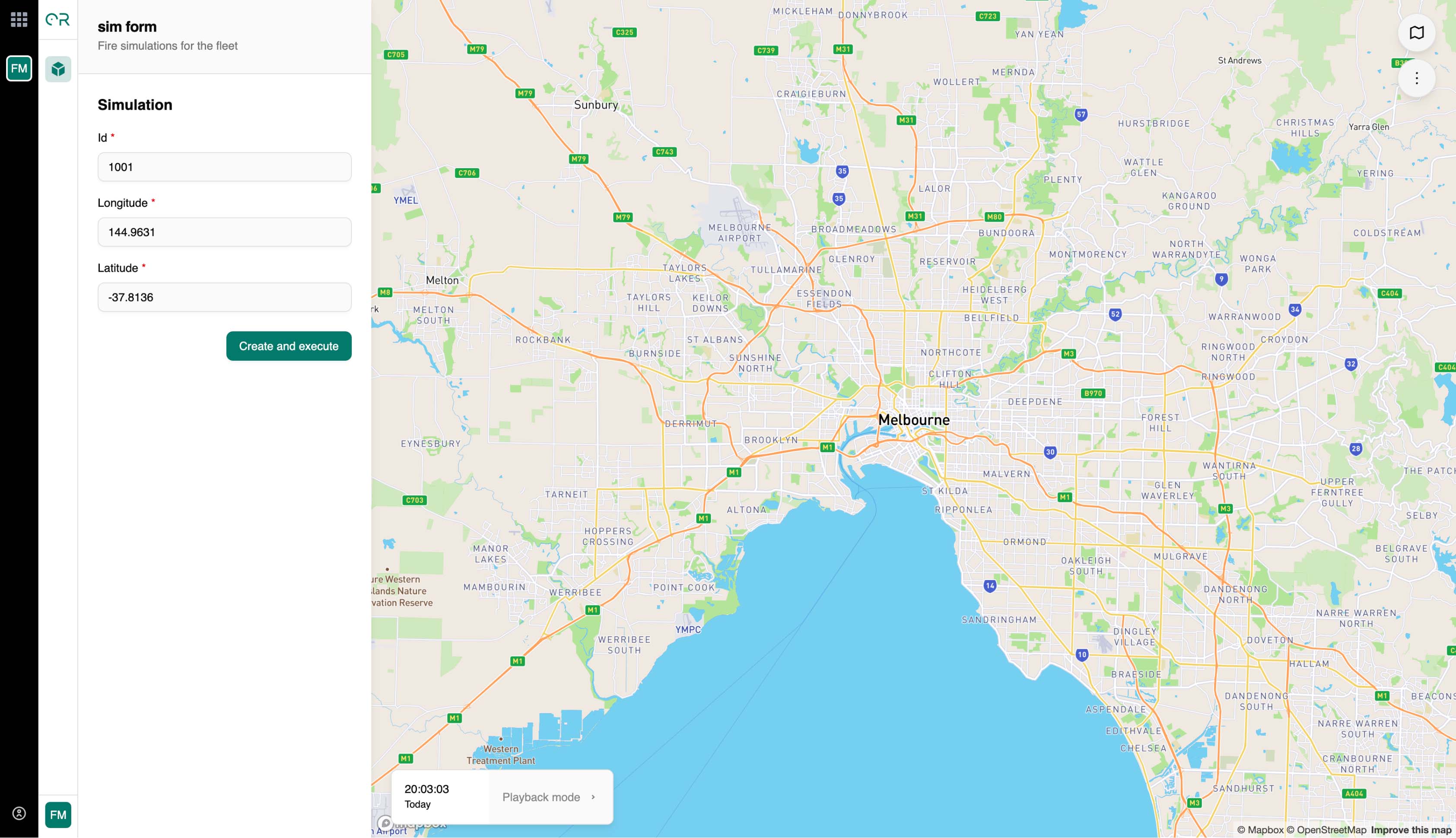
Task: Click the Deepdene map label
Action: 1035,402
